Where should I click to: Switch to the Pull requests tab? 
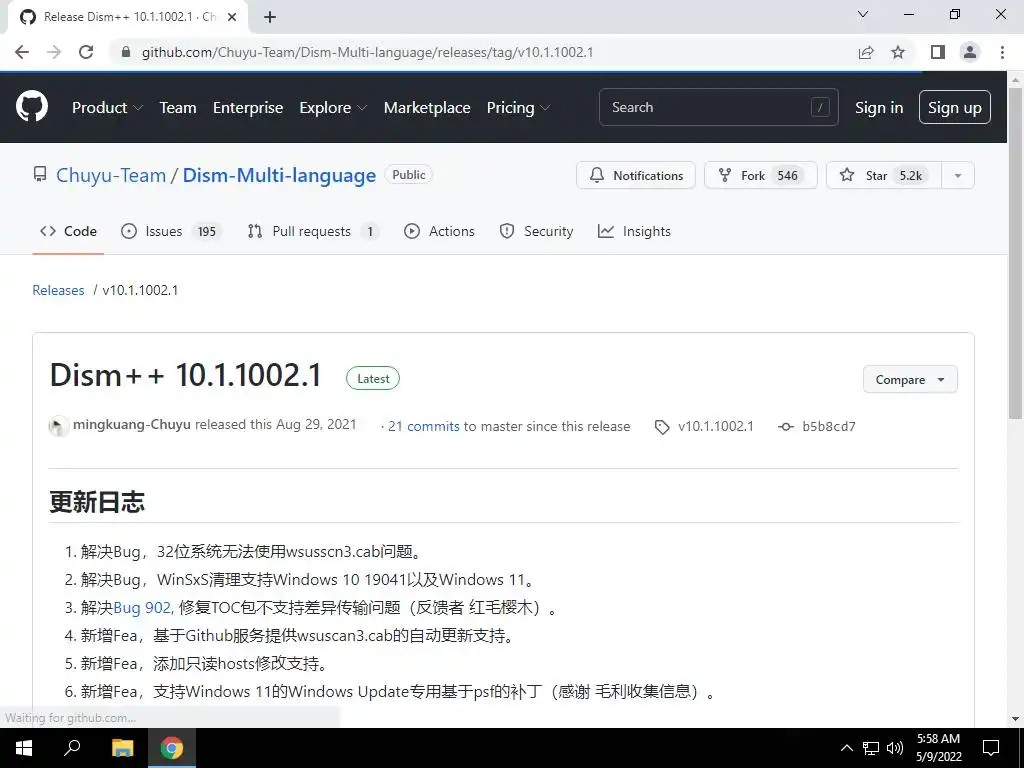click(x=313, y=231)
